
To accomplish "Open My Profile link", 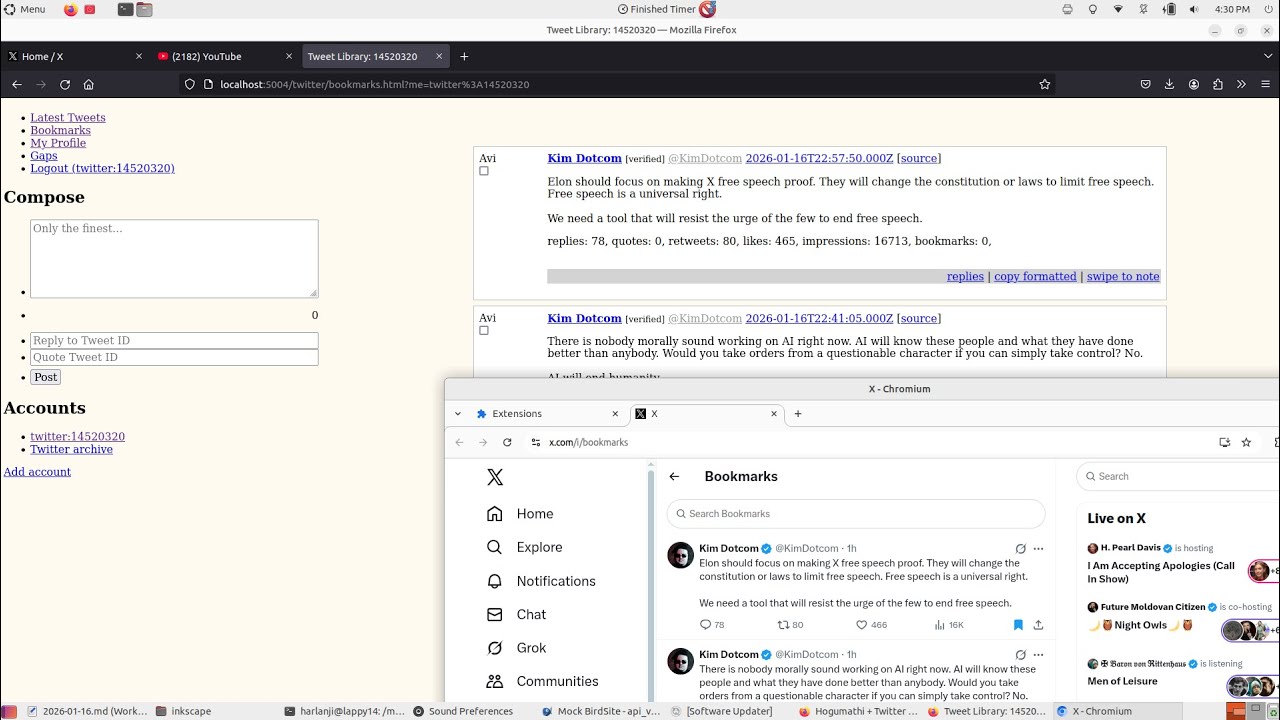I will pyautogui.click(x=58, y=143).
